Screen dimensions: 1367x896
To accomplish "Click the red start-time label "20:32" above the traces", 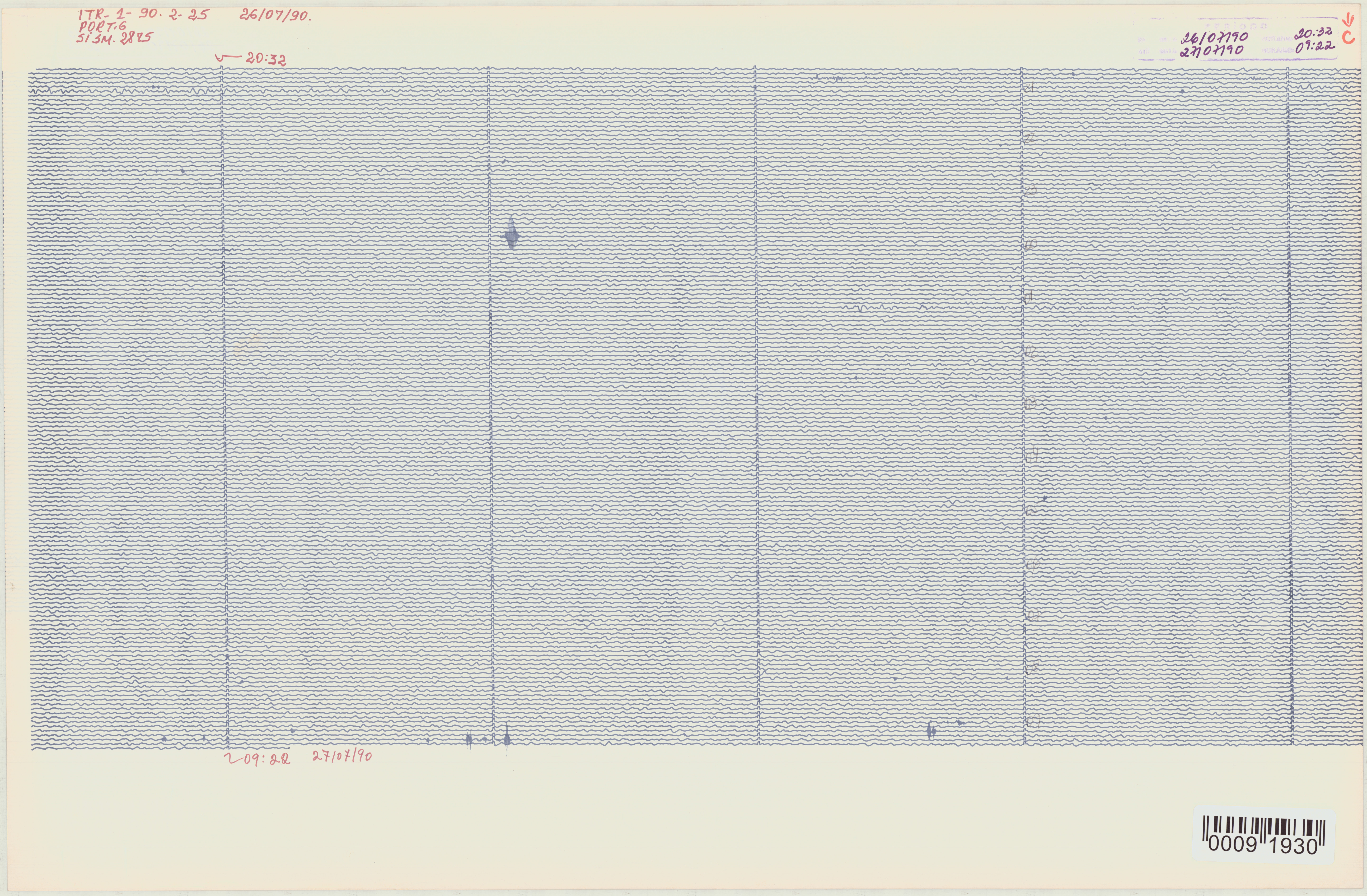I will 266,59.
